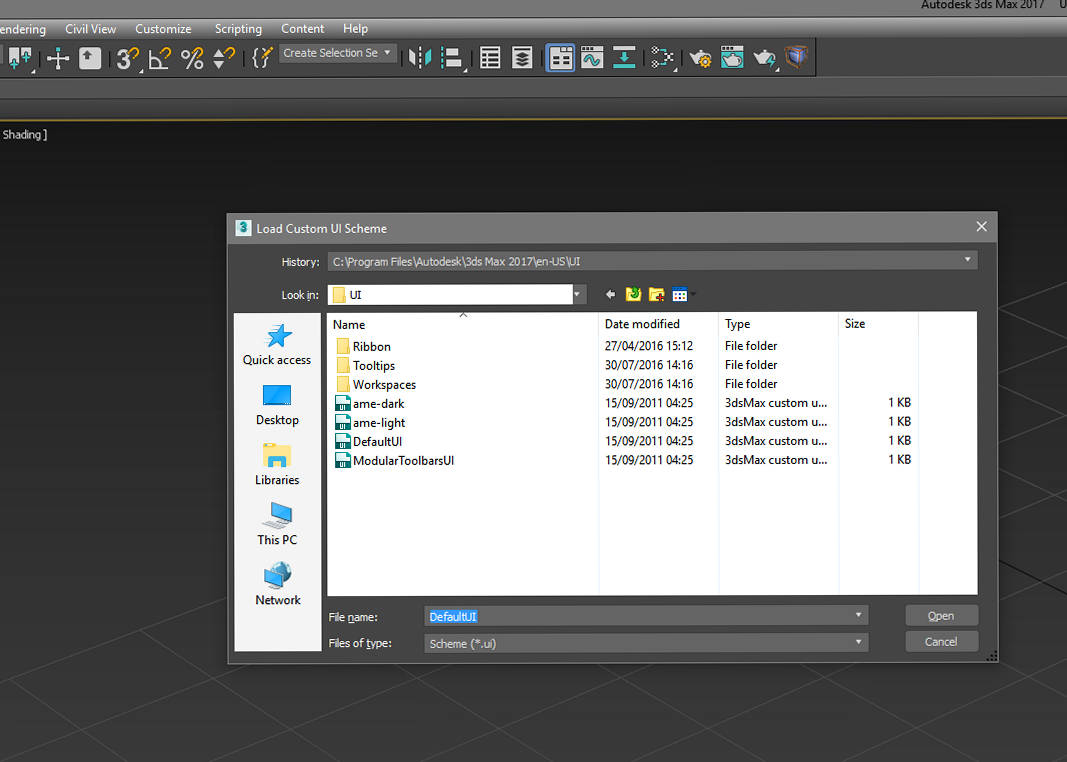Expand the Look in folder dropdown
The height and width of the screenshot is (762, 1067).
coord(577,295)
